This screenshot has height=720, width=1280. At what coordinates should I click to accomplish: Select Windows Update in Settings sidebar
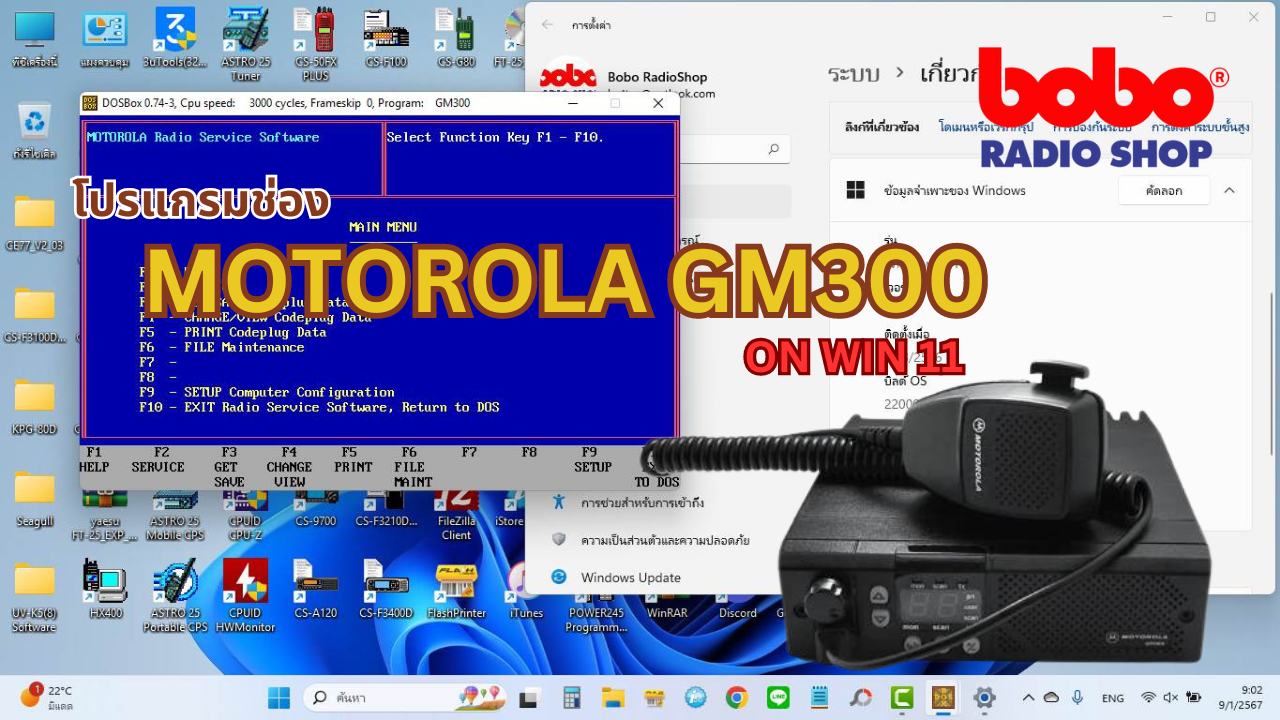(x=630, y=577)
